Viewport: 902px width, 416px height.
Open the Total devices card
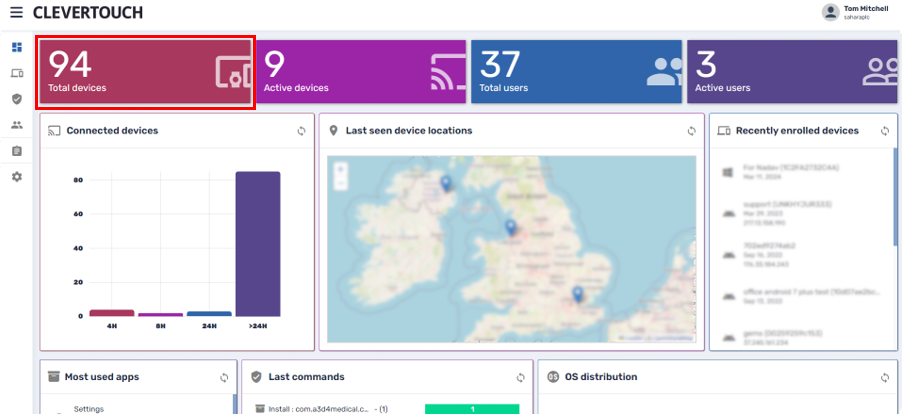(x=144, y=72)
